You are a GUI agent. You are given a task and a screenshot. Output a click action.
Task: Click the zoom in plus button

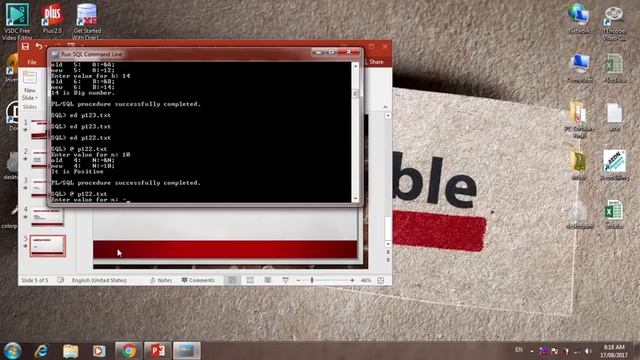click(x=352, y=280)
